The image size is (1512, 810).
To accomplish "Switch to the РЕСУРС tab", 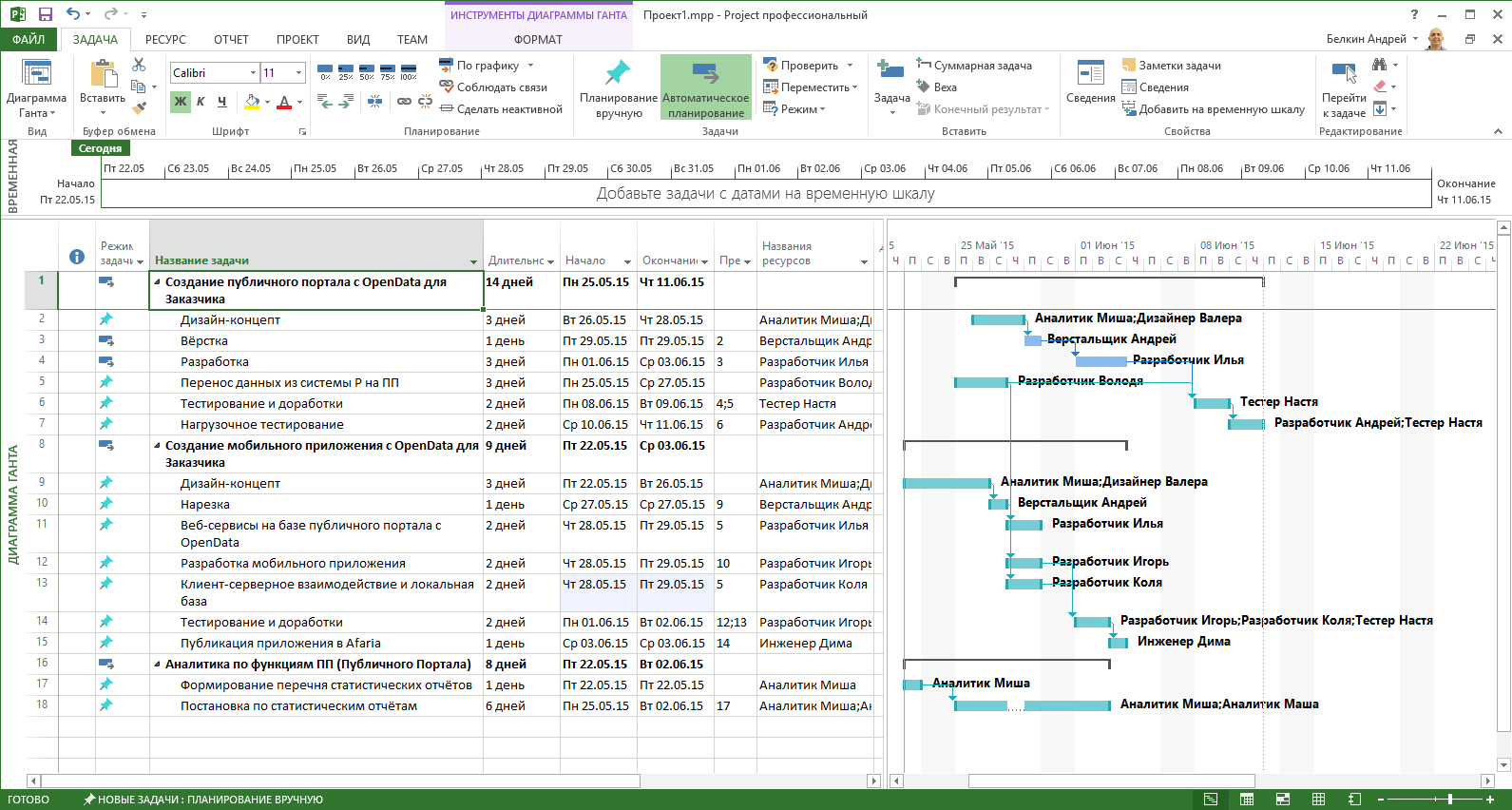I will pos(165,39).
